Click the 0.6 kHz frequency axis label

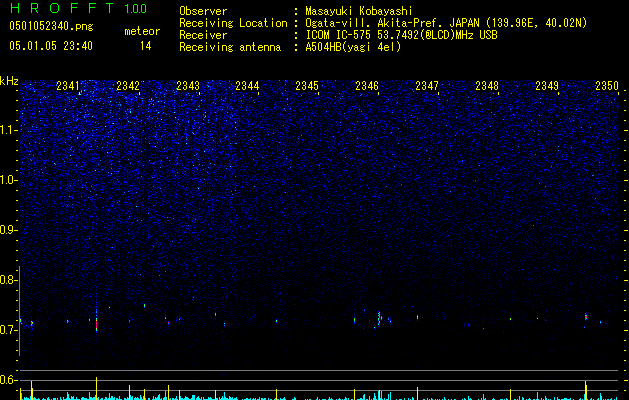click(x=8, y=380)
